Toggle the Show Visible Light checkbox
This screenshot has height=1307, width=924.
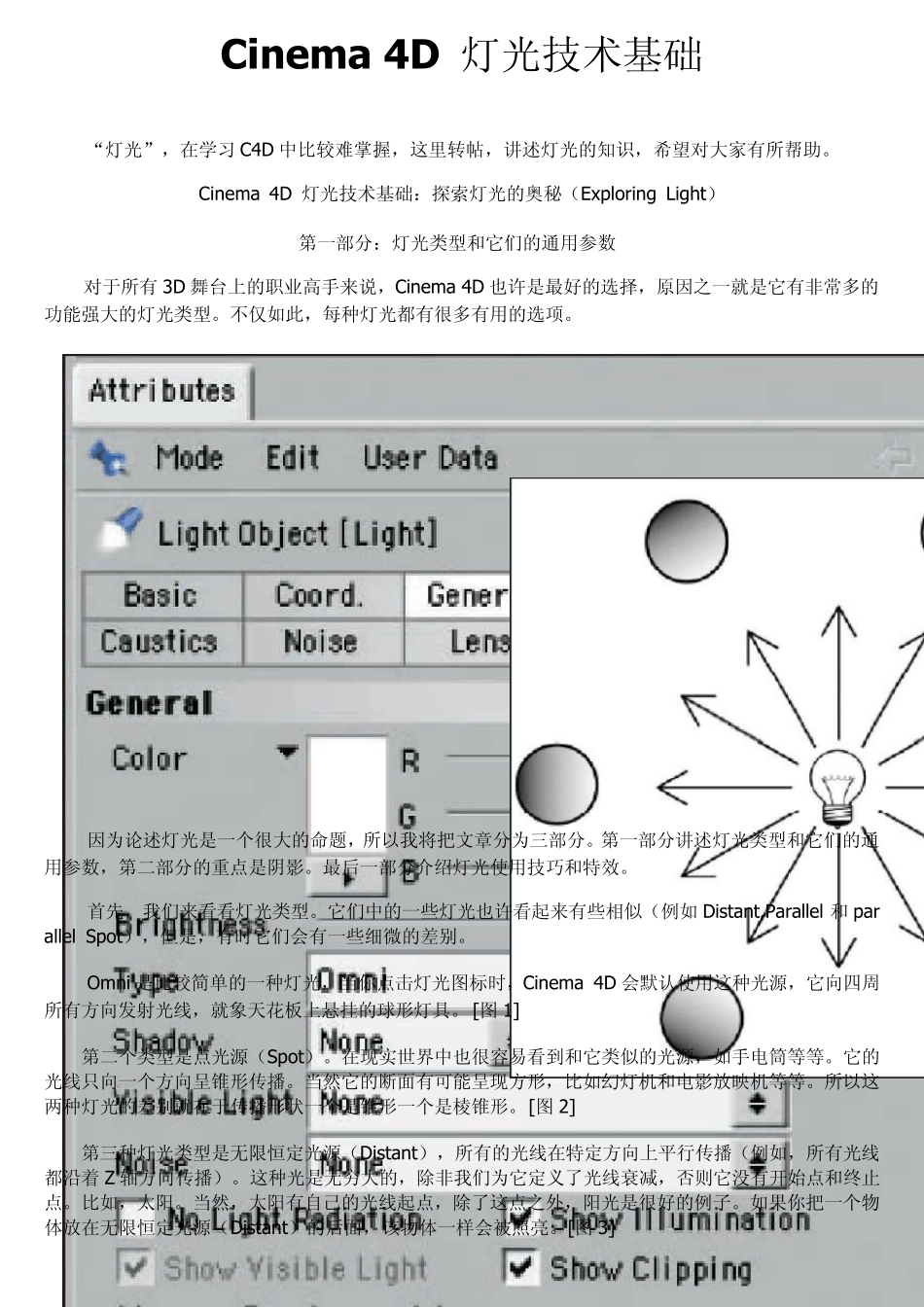133,1268
